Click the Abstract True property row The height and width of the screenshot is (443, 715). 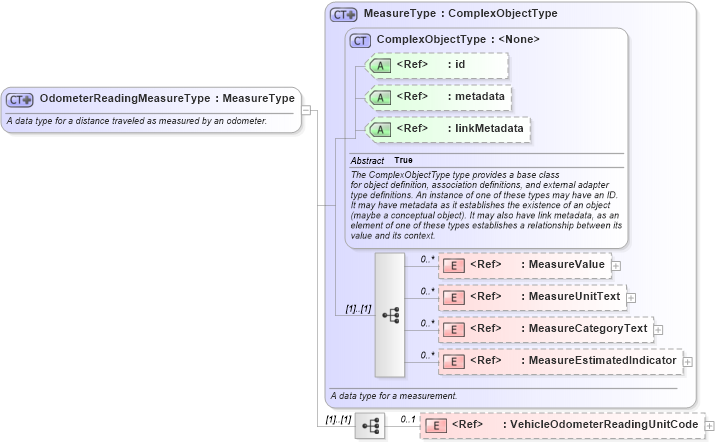[487, 160]
